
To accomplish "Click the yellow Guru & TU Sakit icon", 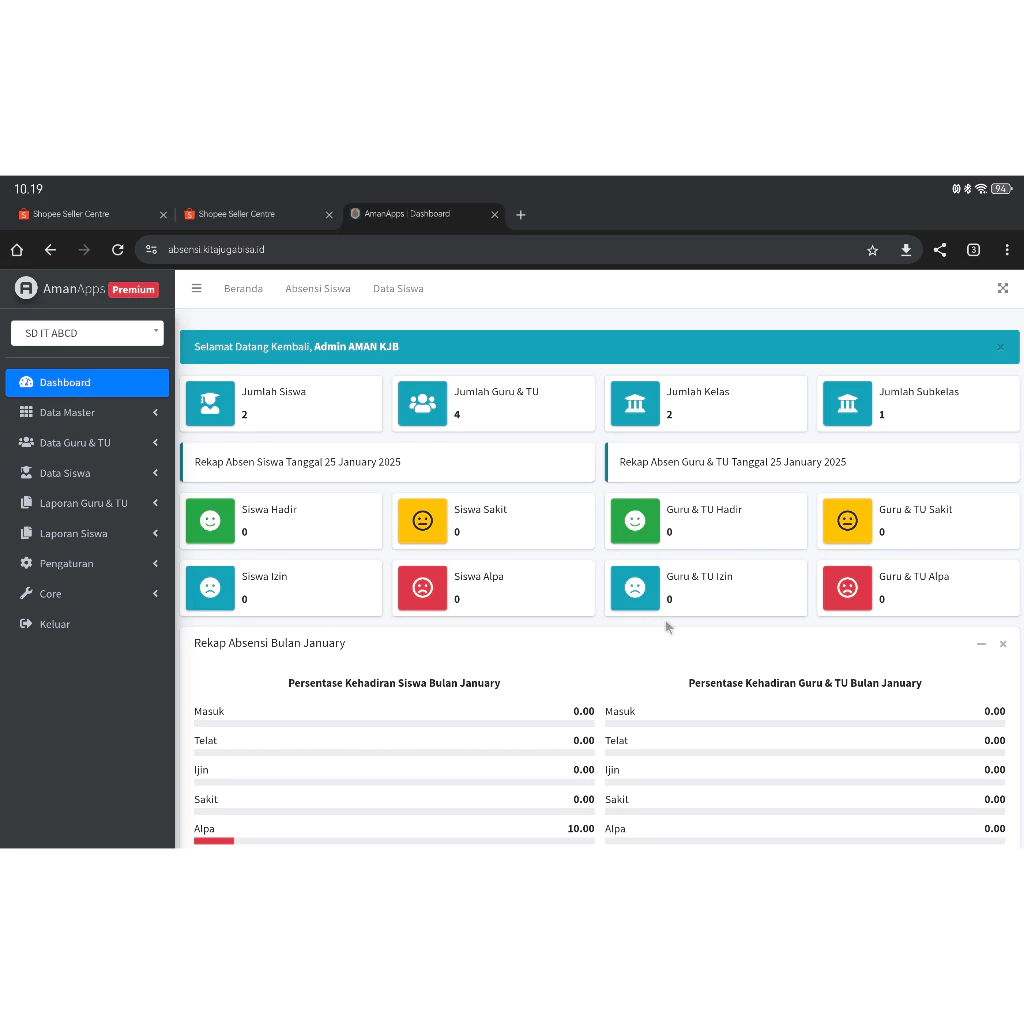I will (848, 521).
